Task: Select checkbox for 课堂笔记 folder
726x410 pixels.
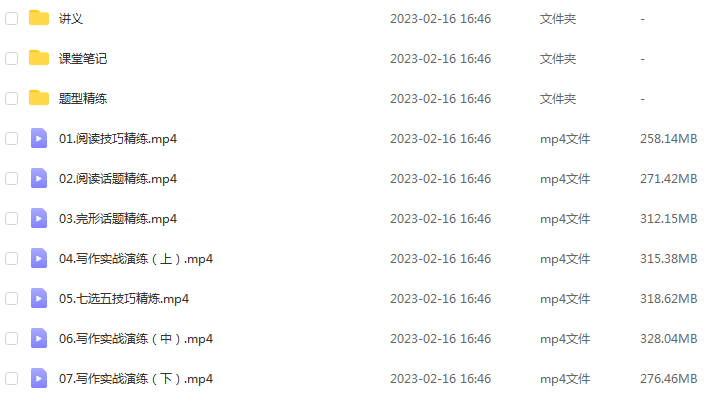Action: click(12, 58)
